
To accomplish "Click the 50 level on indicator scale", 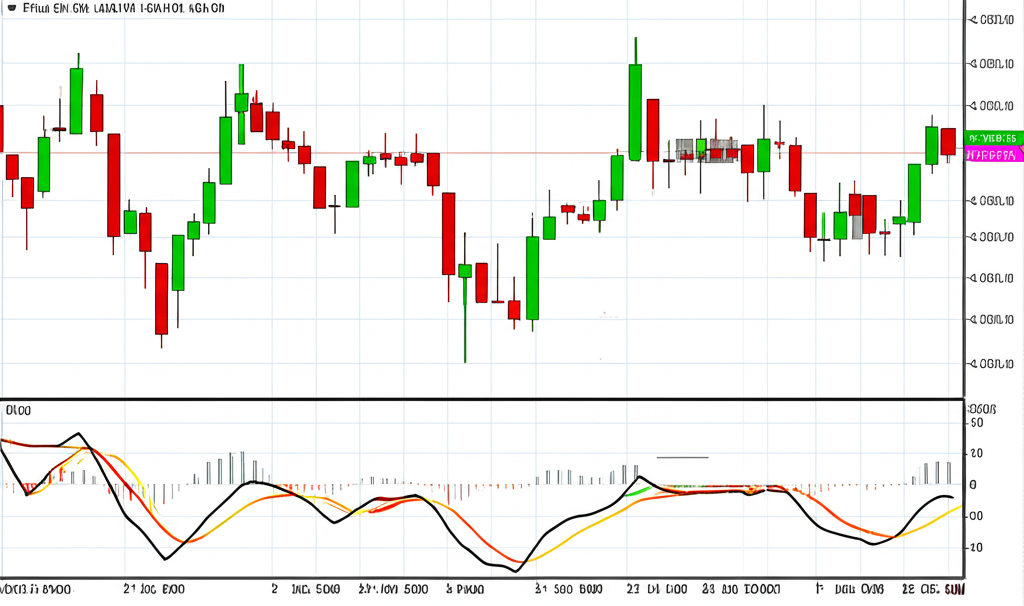I will click(977, 423).
